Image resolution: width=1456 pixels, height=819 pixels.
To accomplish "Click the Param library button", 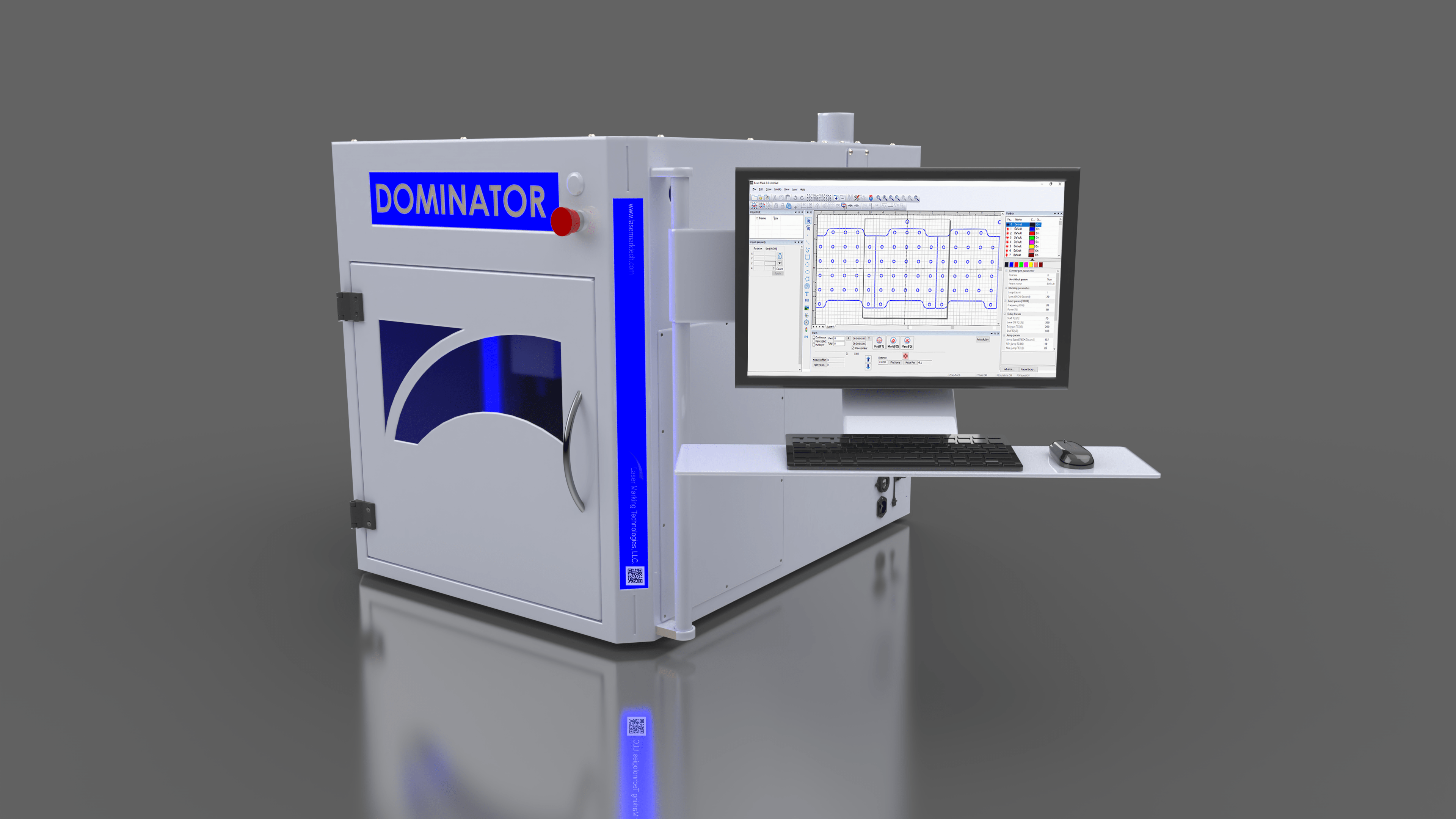I will coord(1029,370).
